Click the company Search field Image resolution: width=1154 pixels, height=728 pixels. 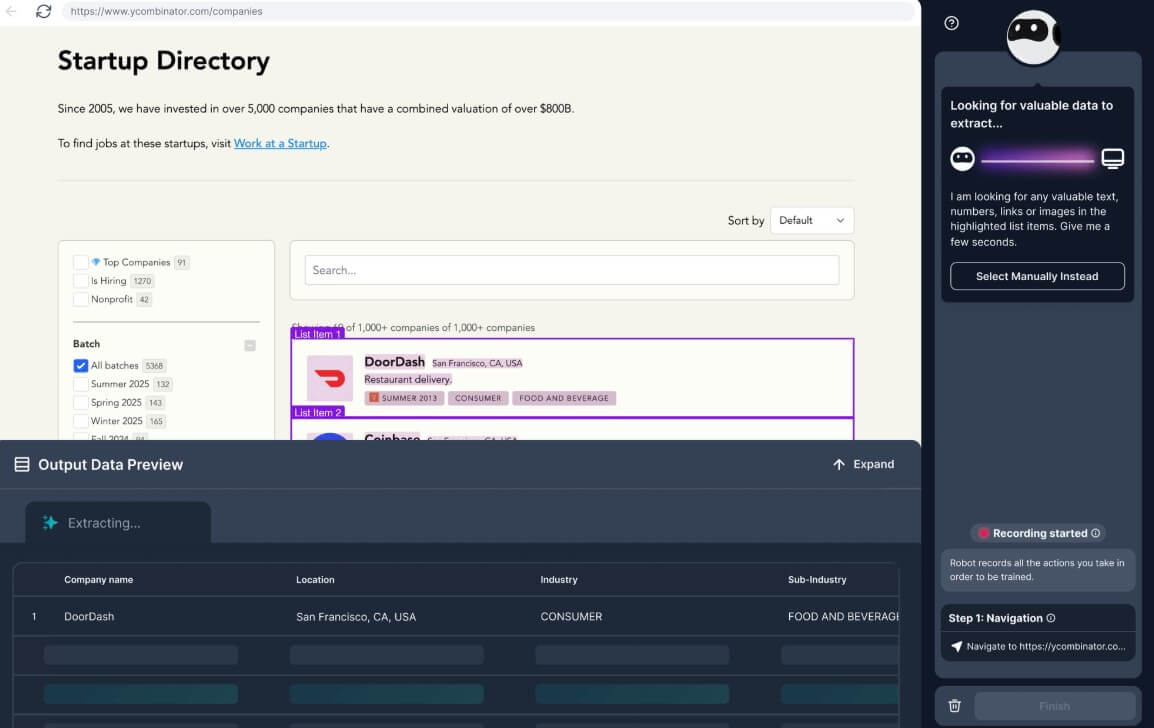click(572, 270)
